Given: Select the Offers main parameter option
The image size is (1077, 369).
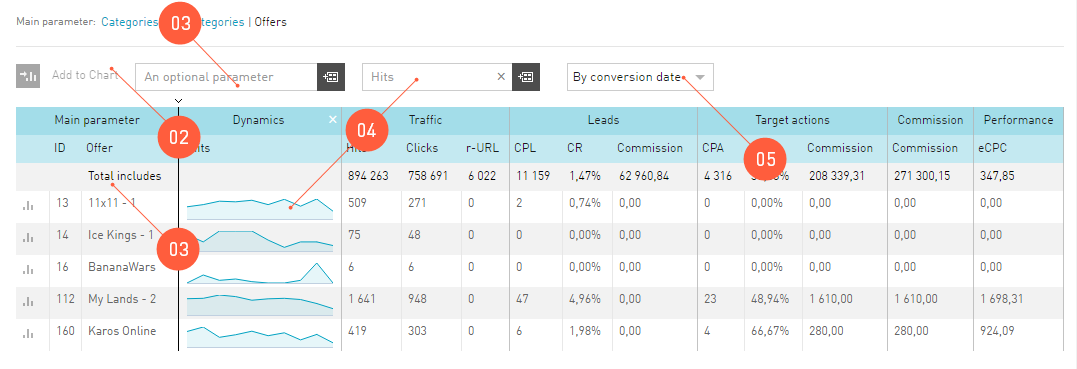Looking at the screenshot, I should click(x=271, y=22).
